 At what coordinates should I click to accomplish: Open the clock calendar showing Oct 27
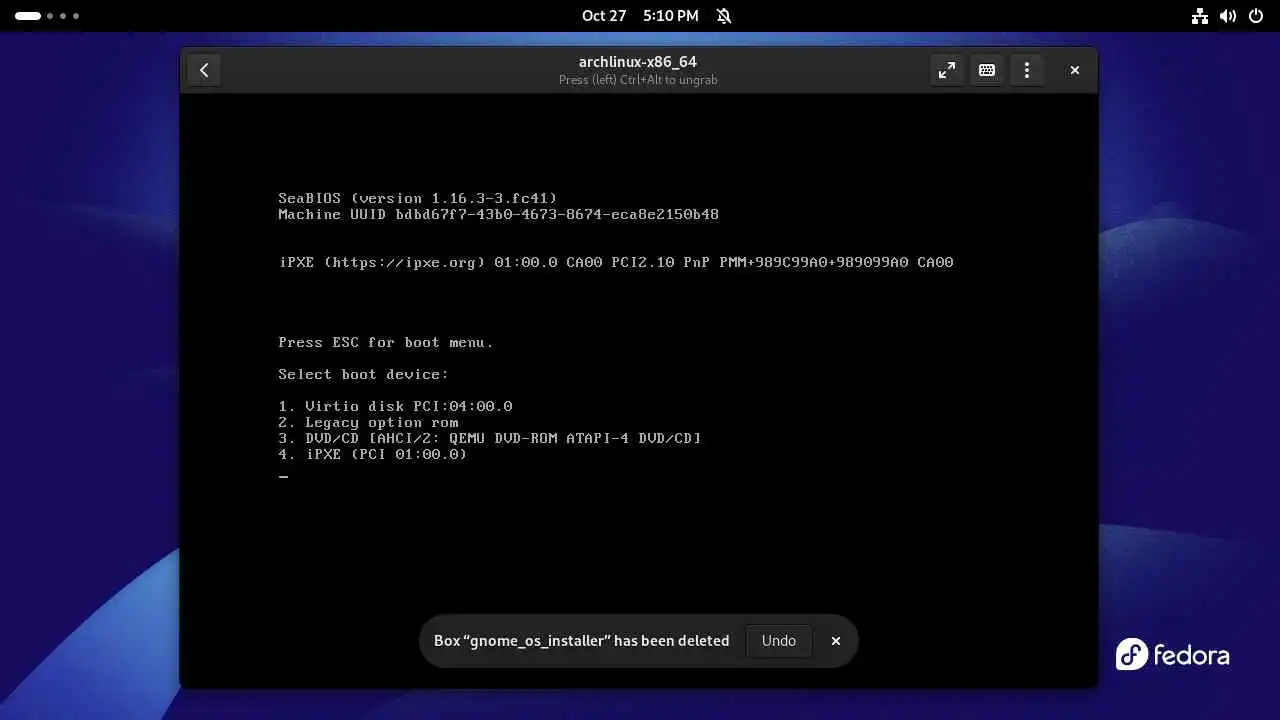click(640, 16)
